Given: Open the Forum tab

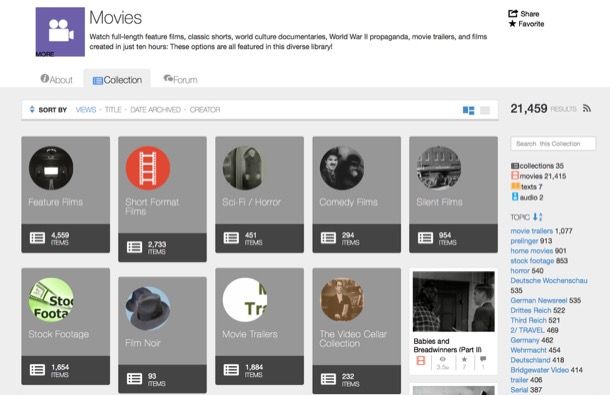Looking at the screenshot, I should click(x=181, y=79).
